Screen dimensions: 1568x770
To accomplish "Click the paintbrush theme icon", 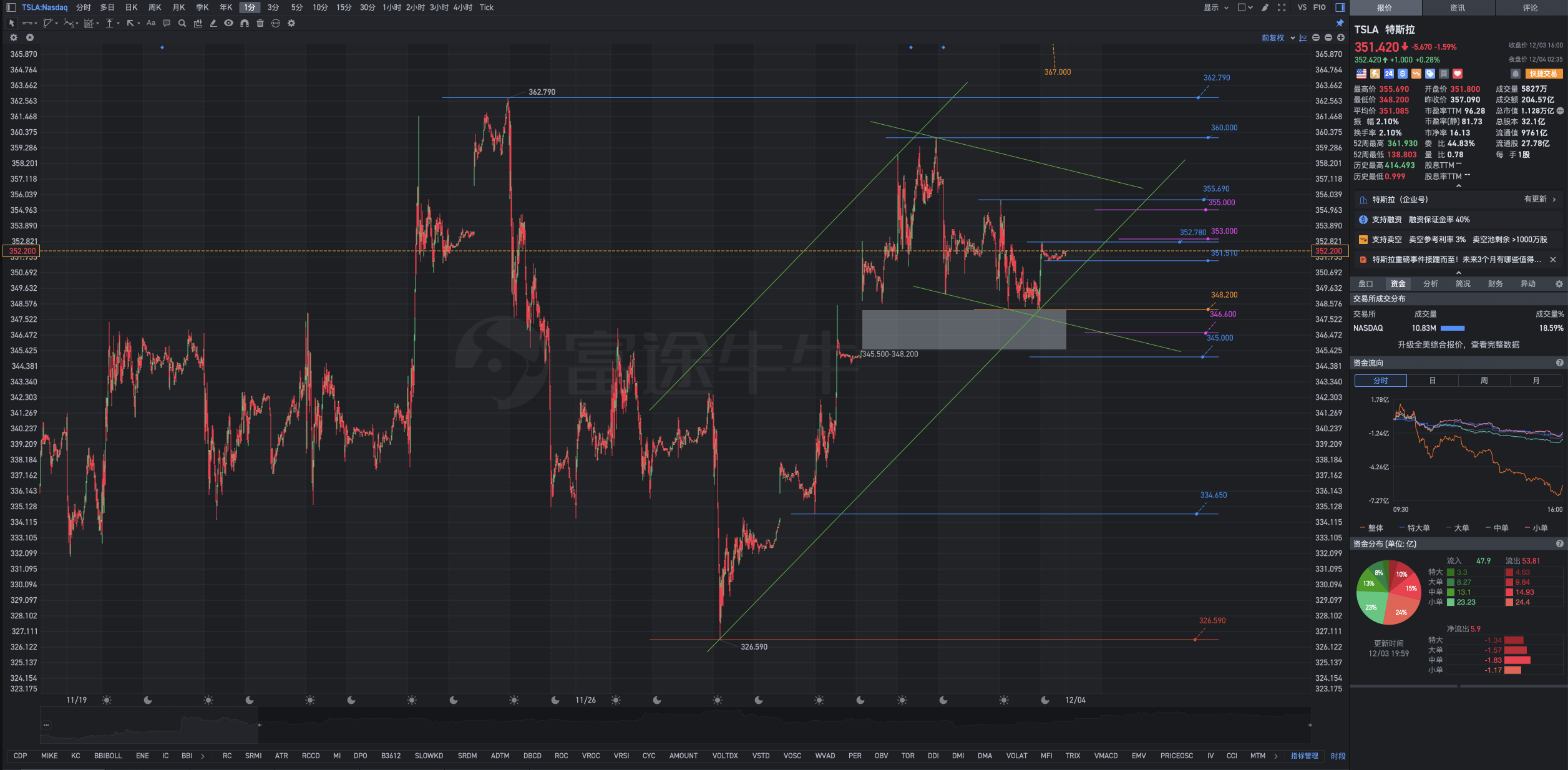I will pos(1265,7).
